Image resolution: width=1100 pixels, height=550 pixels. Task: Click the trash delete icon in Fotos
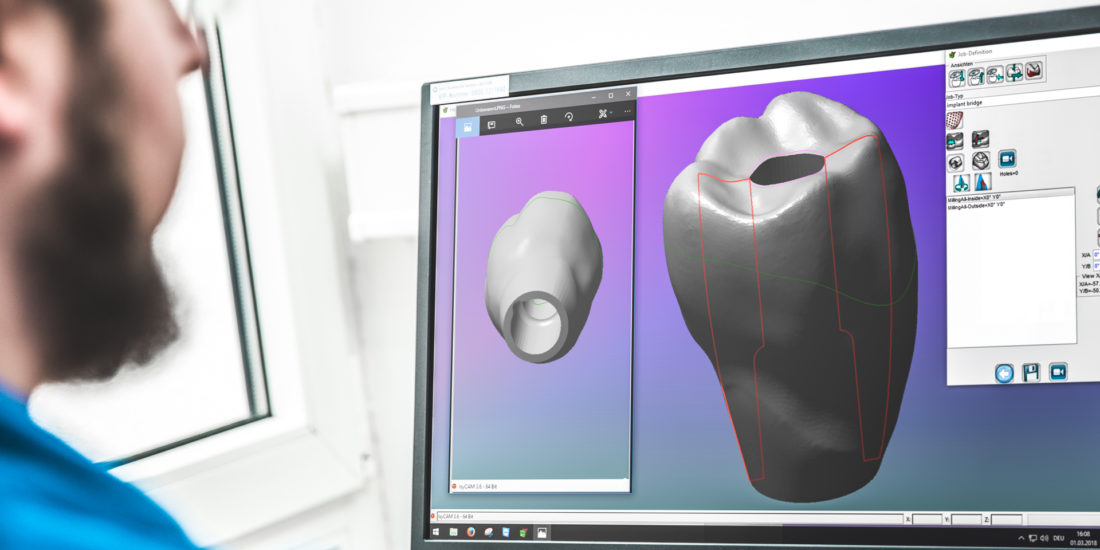(544, 119)
